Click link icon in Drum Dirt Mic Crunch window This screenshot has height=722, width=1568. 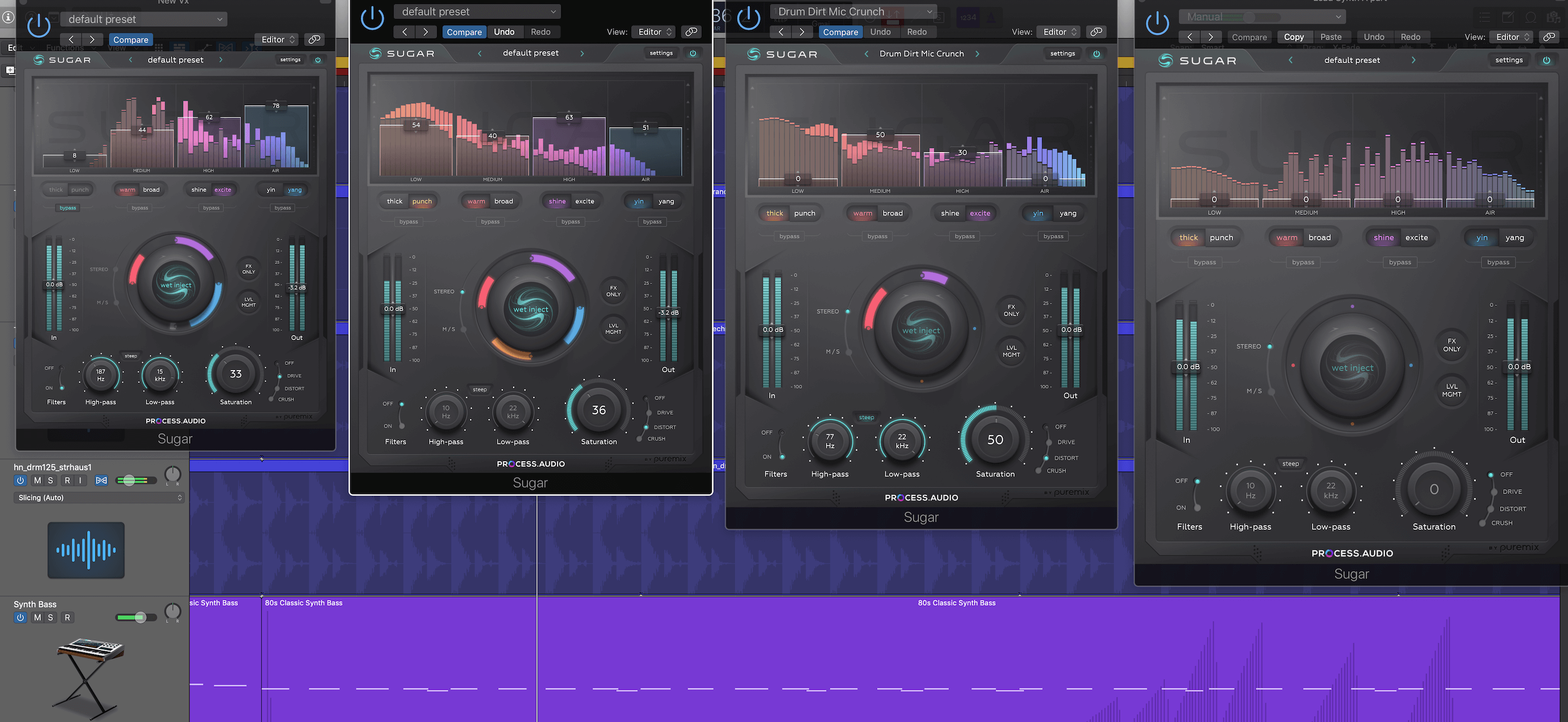[1095, 32]
